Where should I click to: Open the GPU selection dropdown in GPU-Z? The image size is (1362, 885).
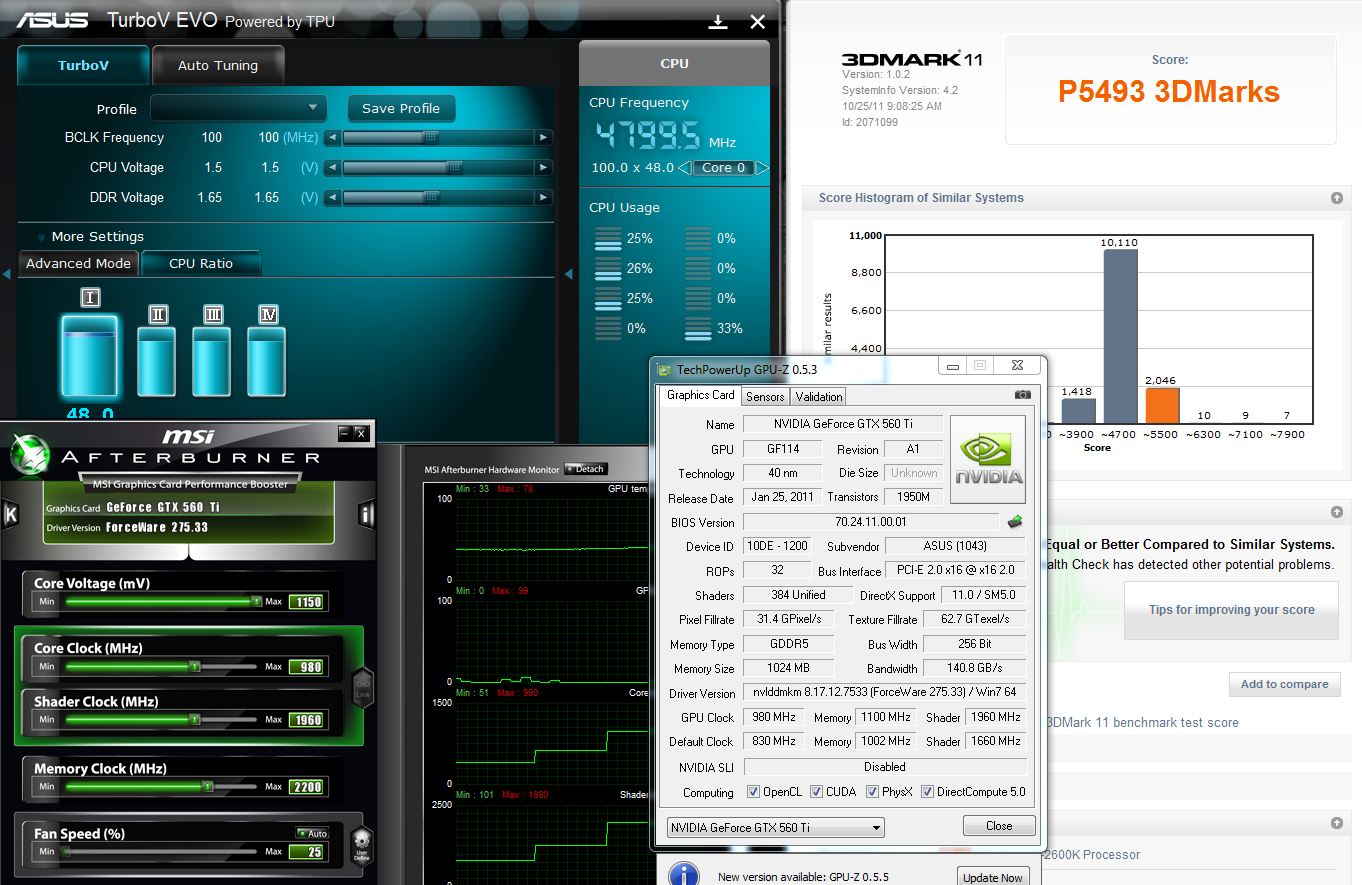tap(776, 828)
